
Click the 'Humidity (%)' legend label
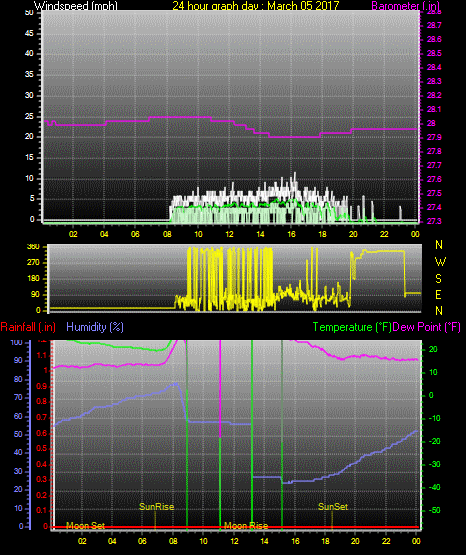[95, 327]
